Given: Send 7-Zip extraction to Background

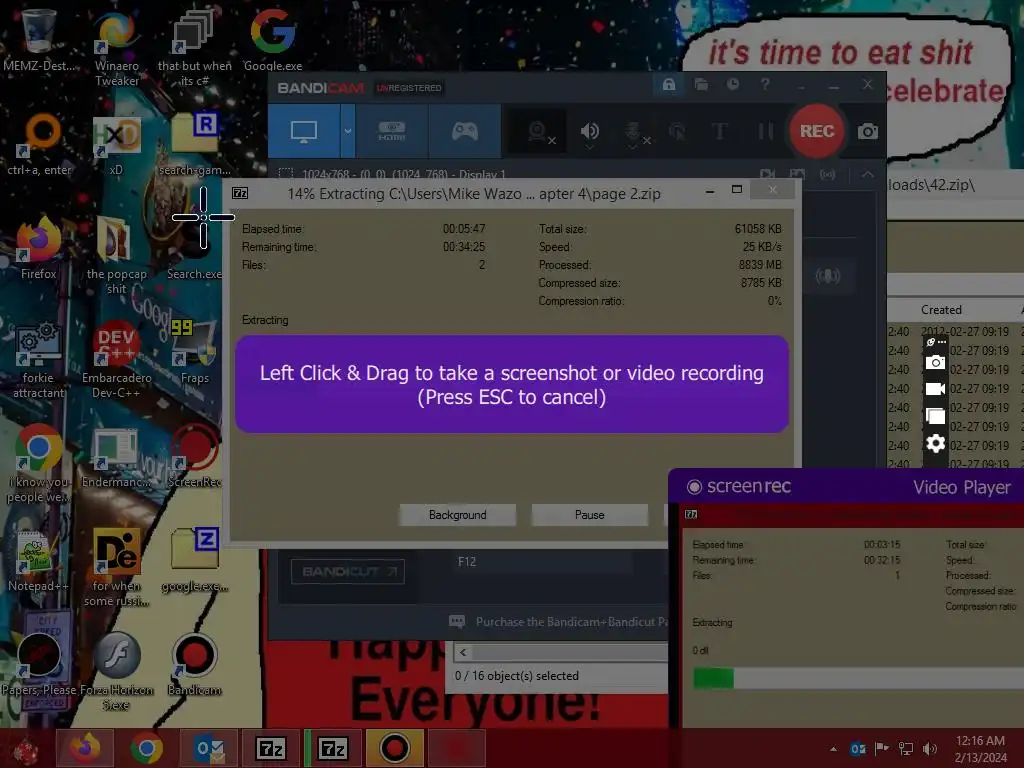Looking at the screenshot, I should coord(458,515).
